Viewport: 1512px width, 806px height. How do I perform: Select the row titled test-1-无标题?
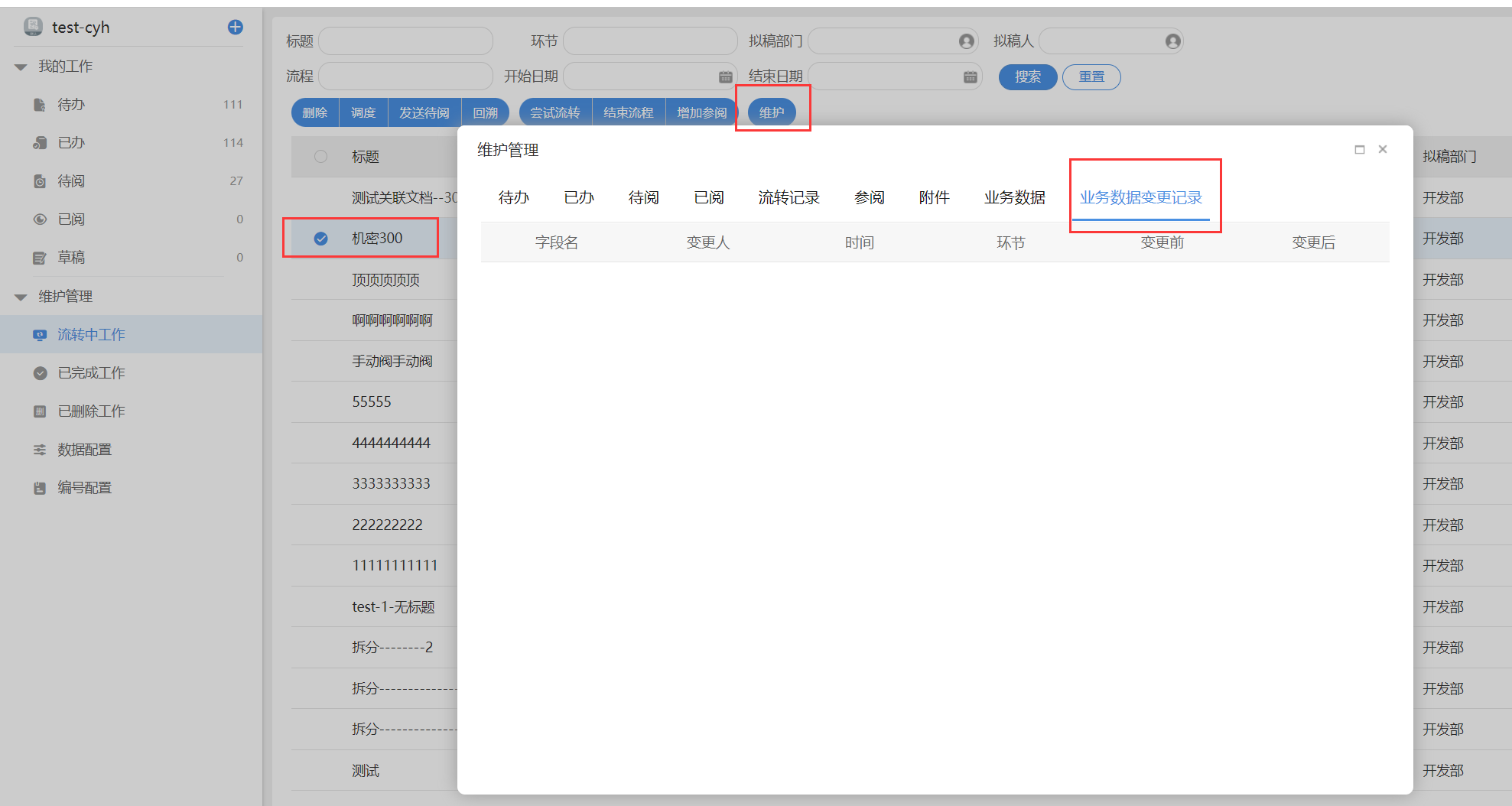tap(393, 607)
